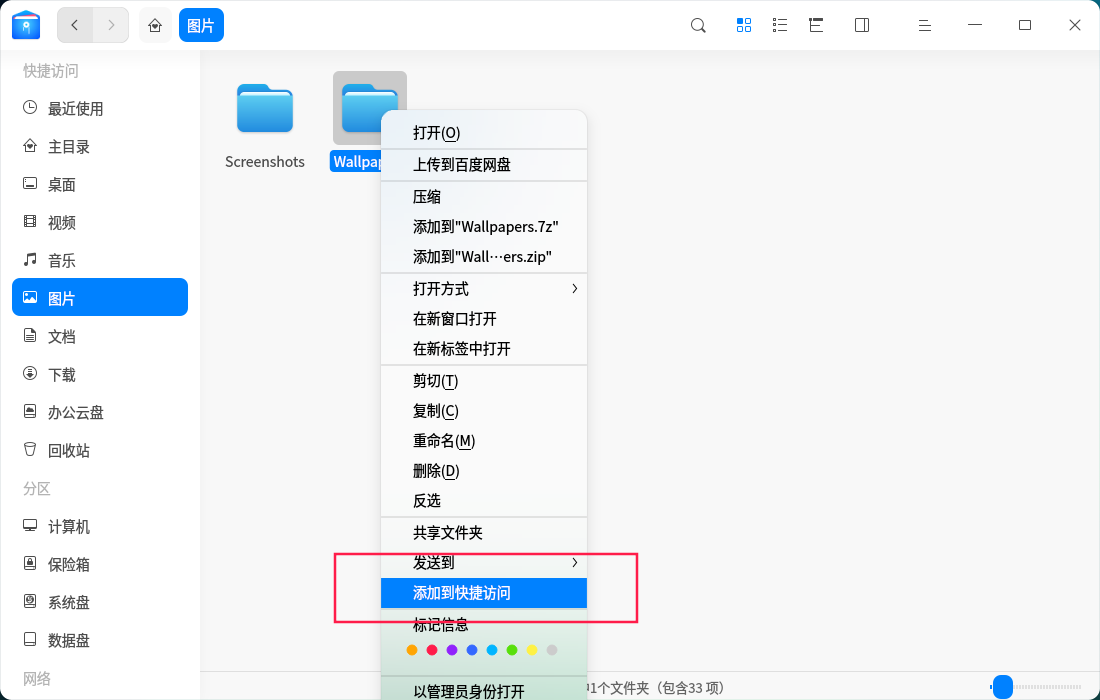This screenshot has width=1100, height=700.
Task: Select 图片 in sidebar
Action: [x=100, y=297]
